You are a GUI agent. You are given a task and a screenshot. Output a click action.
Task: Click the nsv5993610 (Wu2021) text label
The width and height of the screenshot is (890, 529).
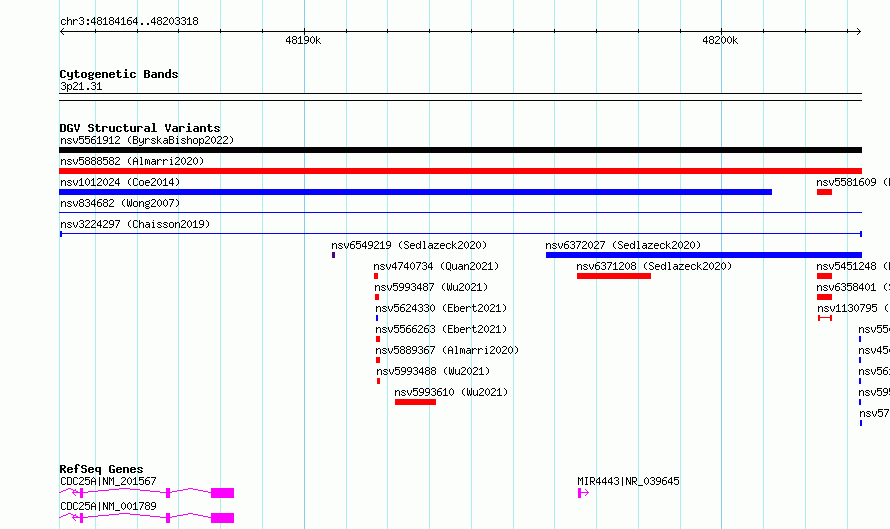pos(451,392)
